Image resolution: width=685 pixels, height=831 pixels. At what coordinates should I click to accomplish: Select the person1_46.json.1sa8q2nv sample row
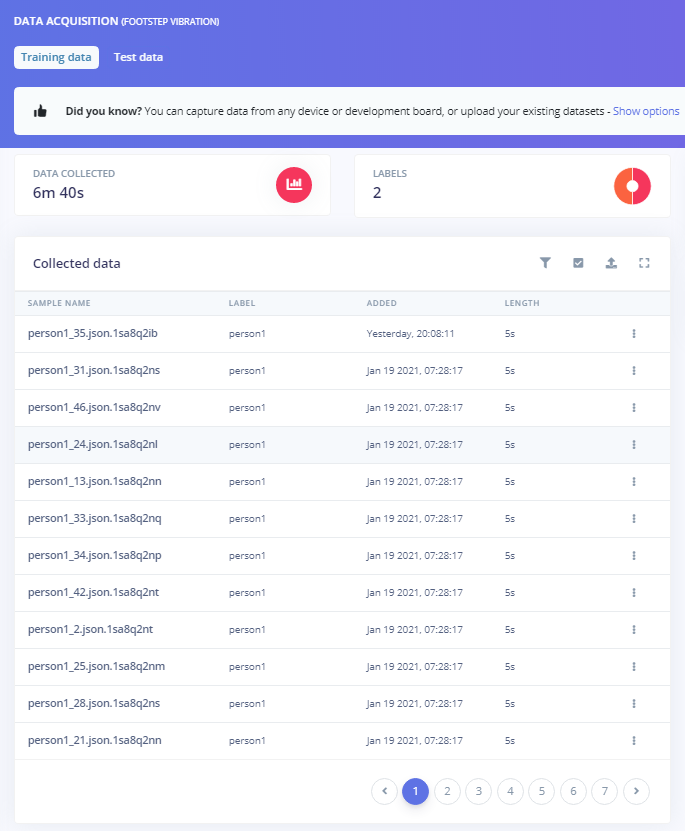[x=92, y=408]
